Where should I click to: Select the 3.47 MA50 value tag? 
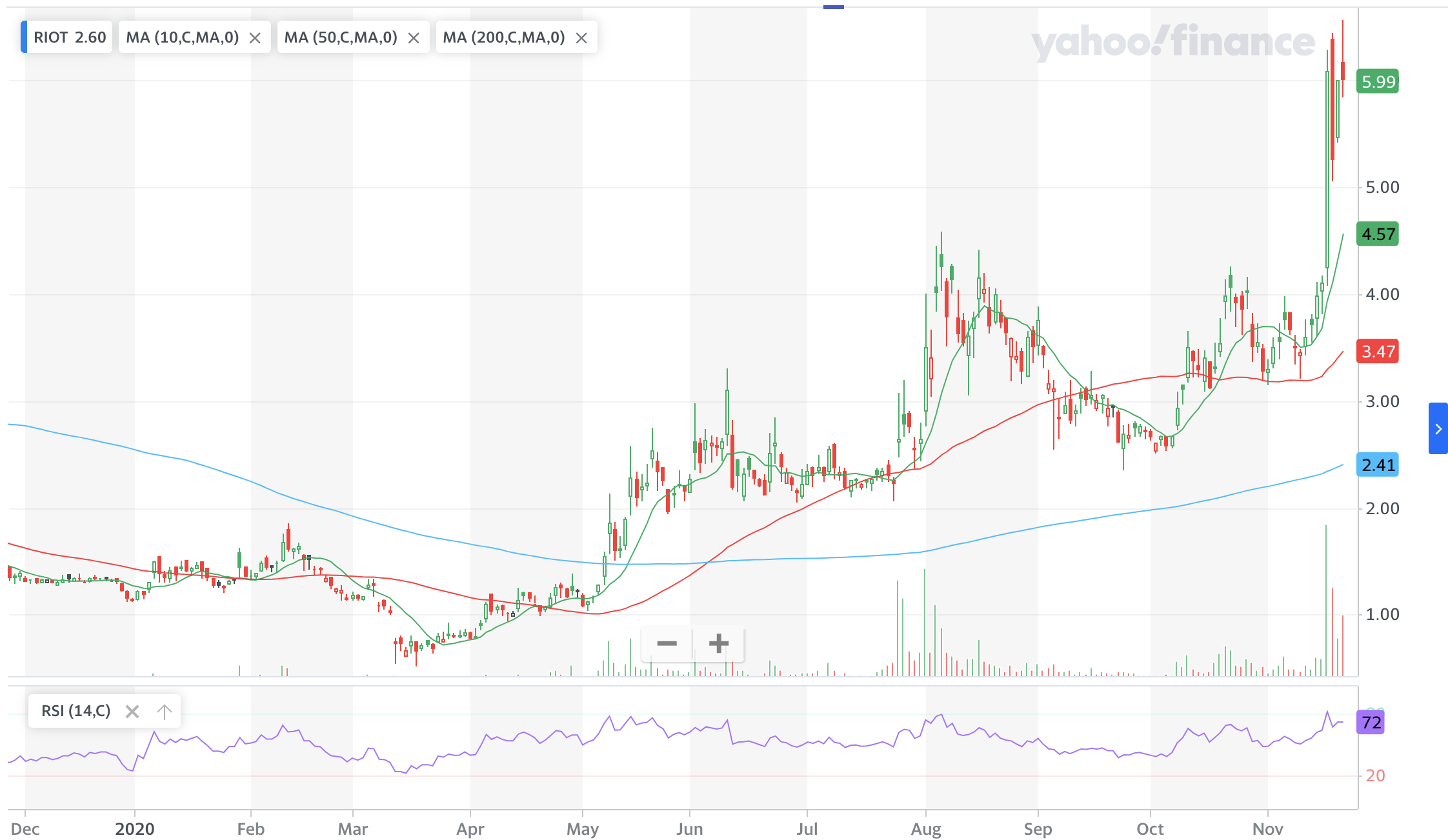pyautogui.click(x=1378, y=352)
